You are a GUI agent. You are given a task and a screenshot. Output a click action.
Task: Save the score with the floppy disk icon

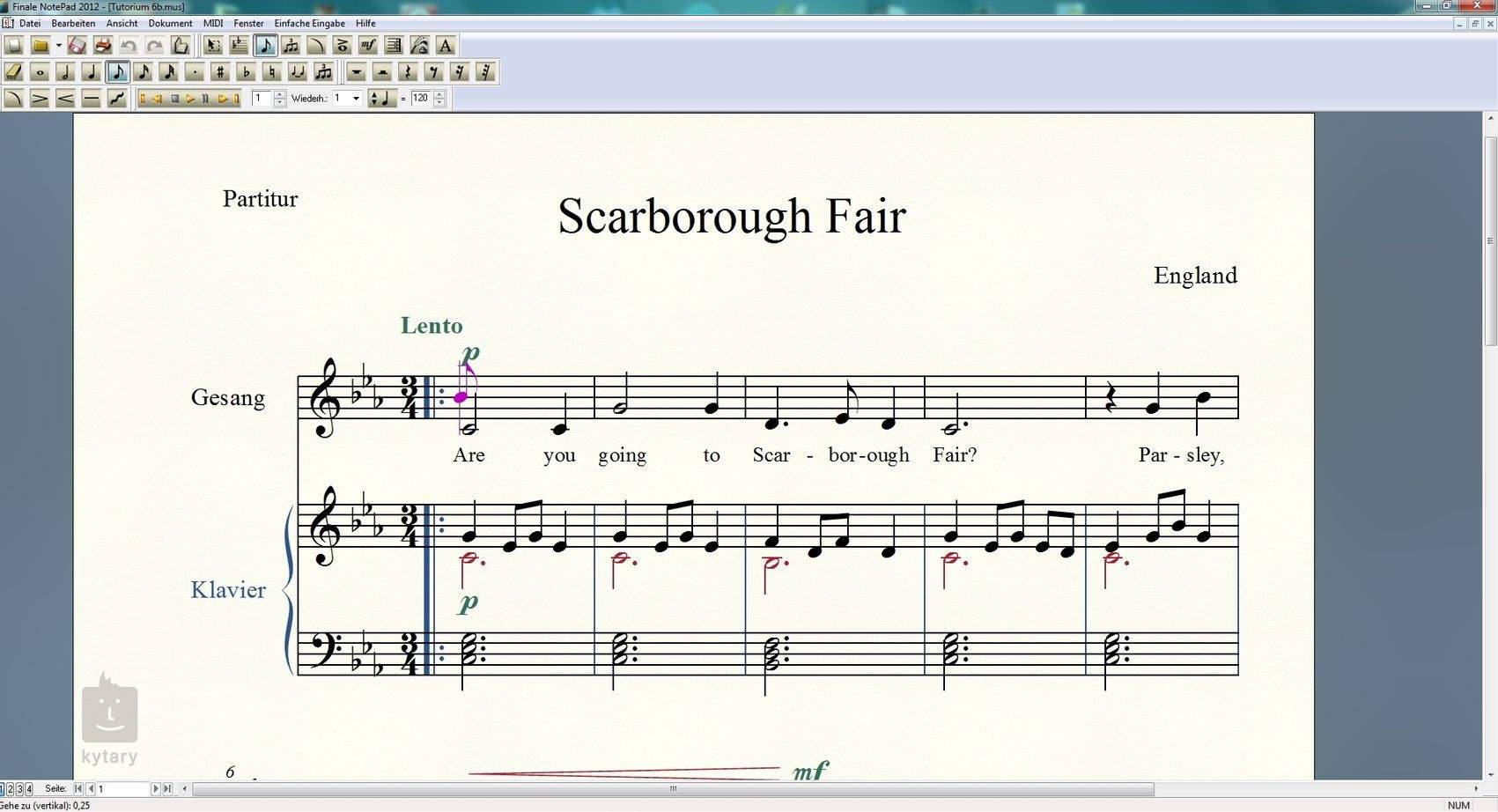[x=77, y=46]
